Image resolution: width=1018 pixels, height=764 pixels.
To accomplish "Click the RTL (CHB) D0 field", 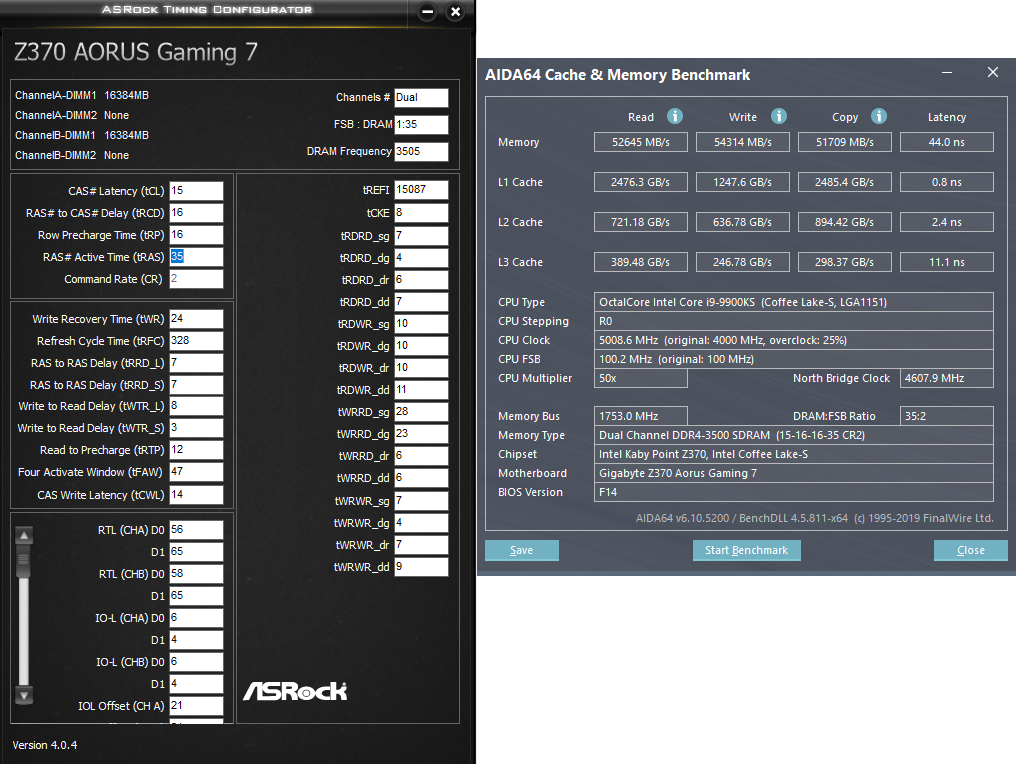I will pos(196,574).
